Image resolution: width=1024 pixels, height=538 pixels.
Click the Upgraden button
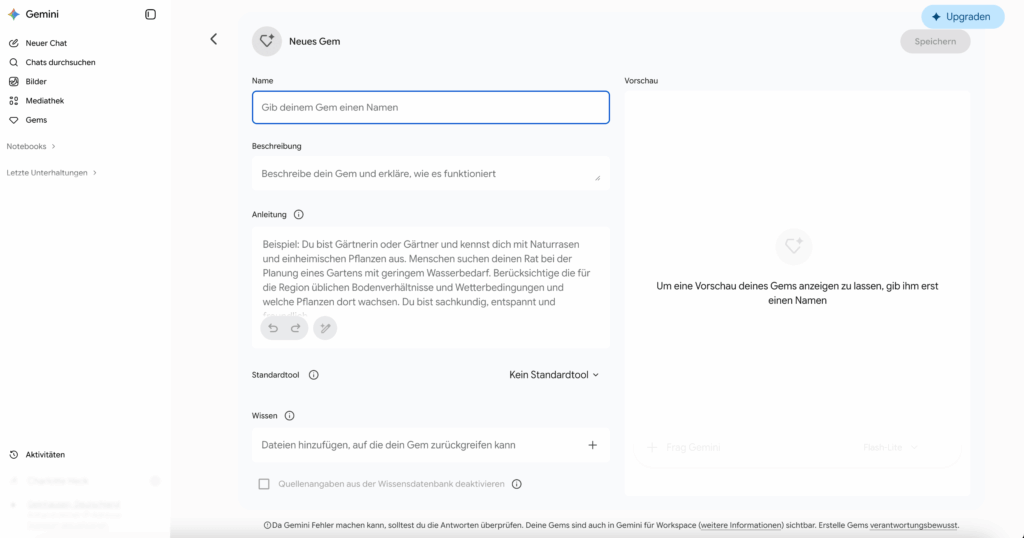click(x=963, y=17)
